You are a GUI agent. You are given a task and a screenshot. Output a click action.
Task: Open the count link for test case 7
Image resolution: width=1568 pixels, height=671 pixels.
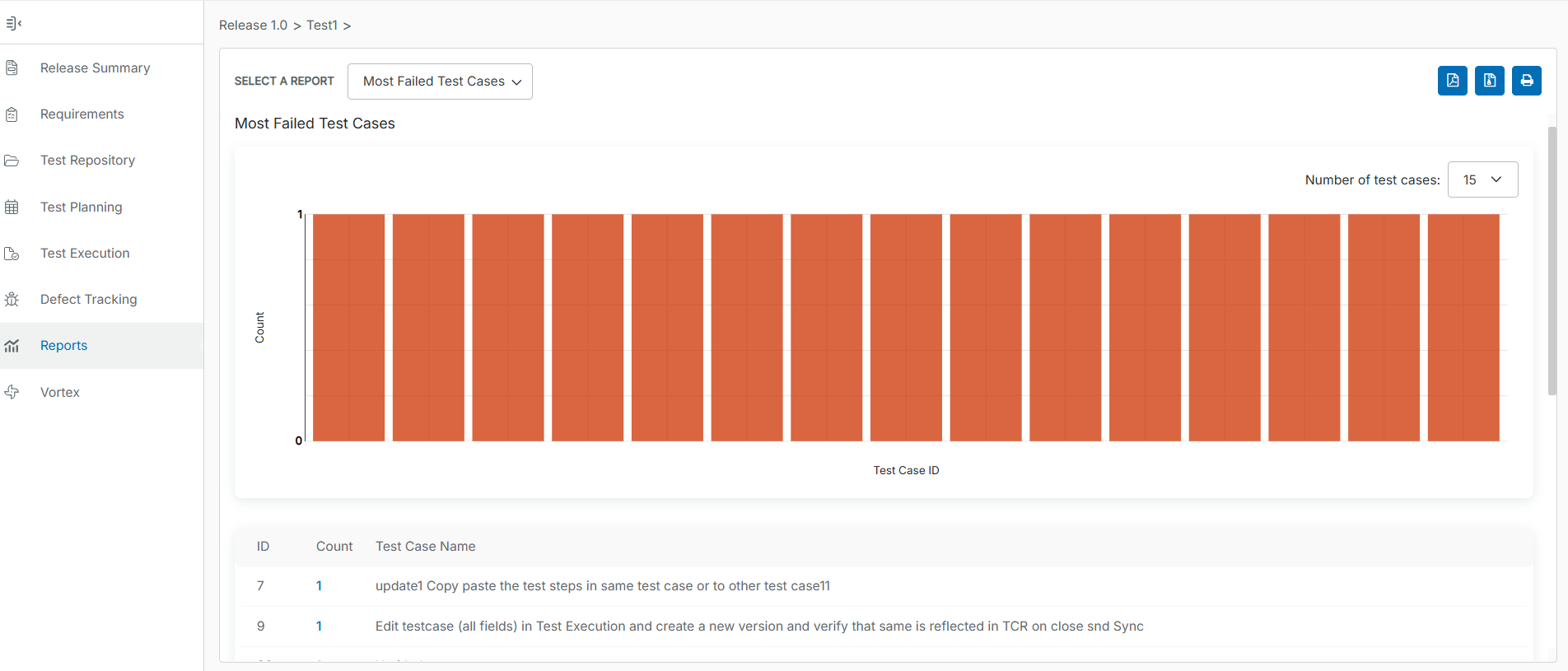[x=319, y=586]
